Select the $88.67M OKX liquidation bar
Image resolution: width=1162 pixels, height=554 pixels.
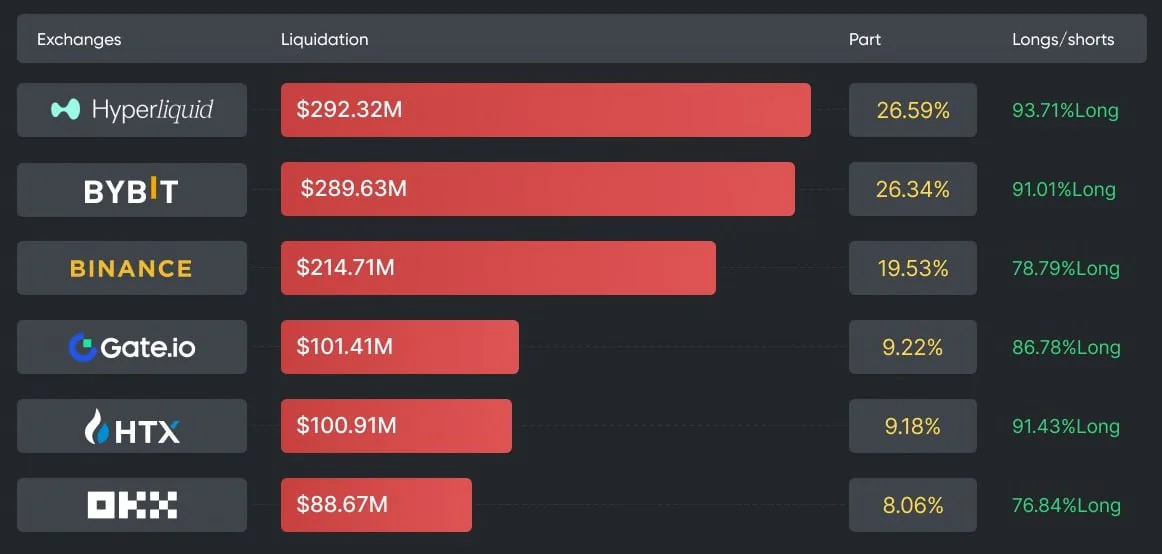coord(376,505)
